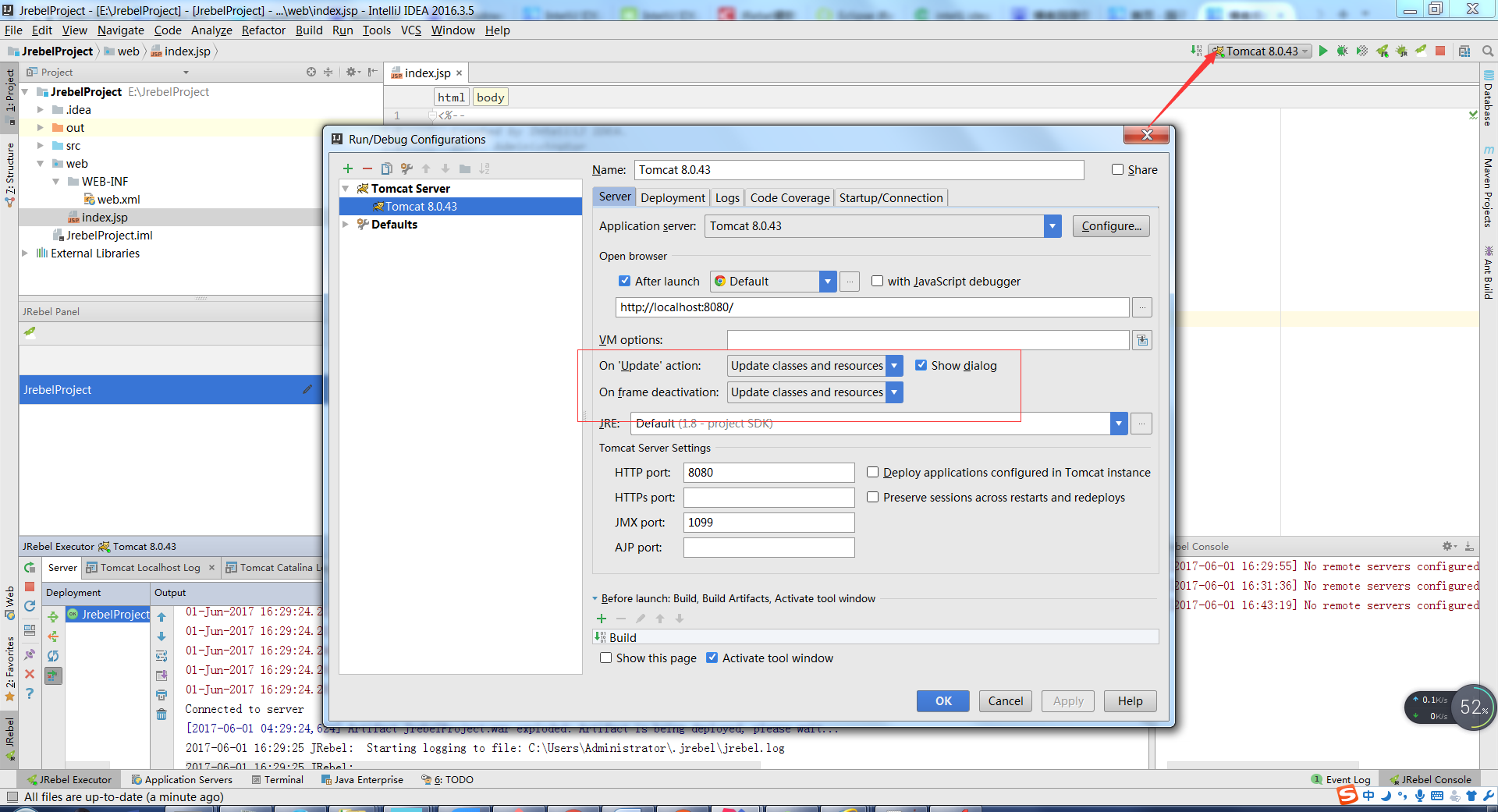The height and width of the screenshot is (812, 1498).
Task: Launch Run with JRebel rocket icon
Action: 1383,51
